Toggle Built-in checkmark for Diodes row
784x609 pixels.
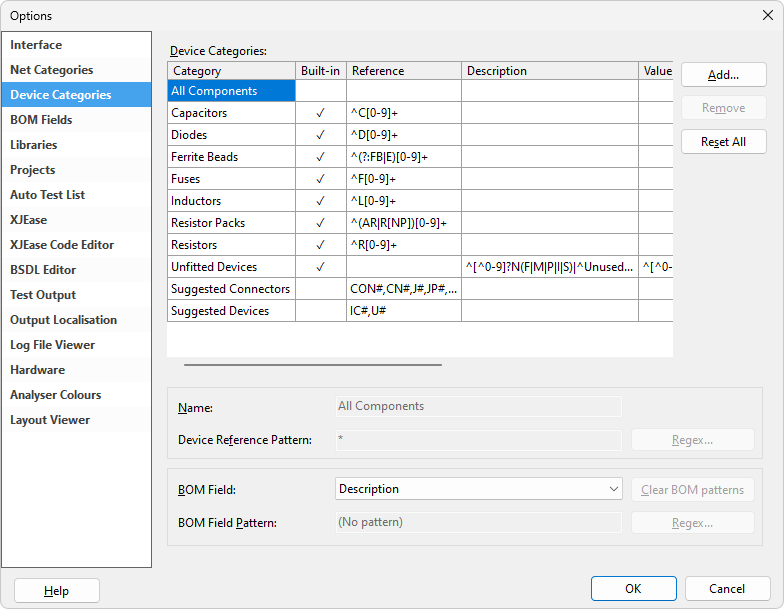320,135
